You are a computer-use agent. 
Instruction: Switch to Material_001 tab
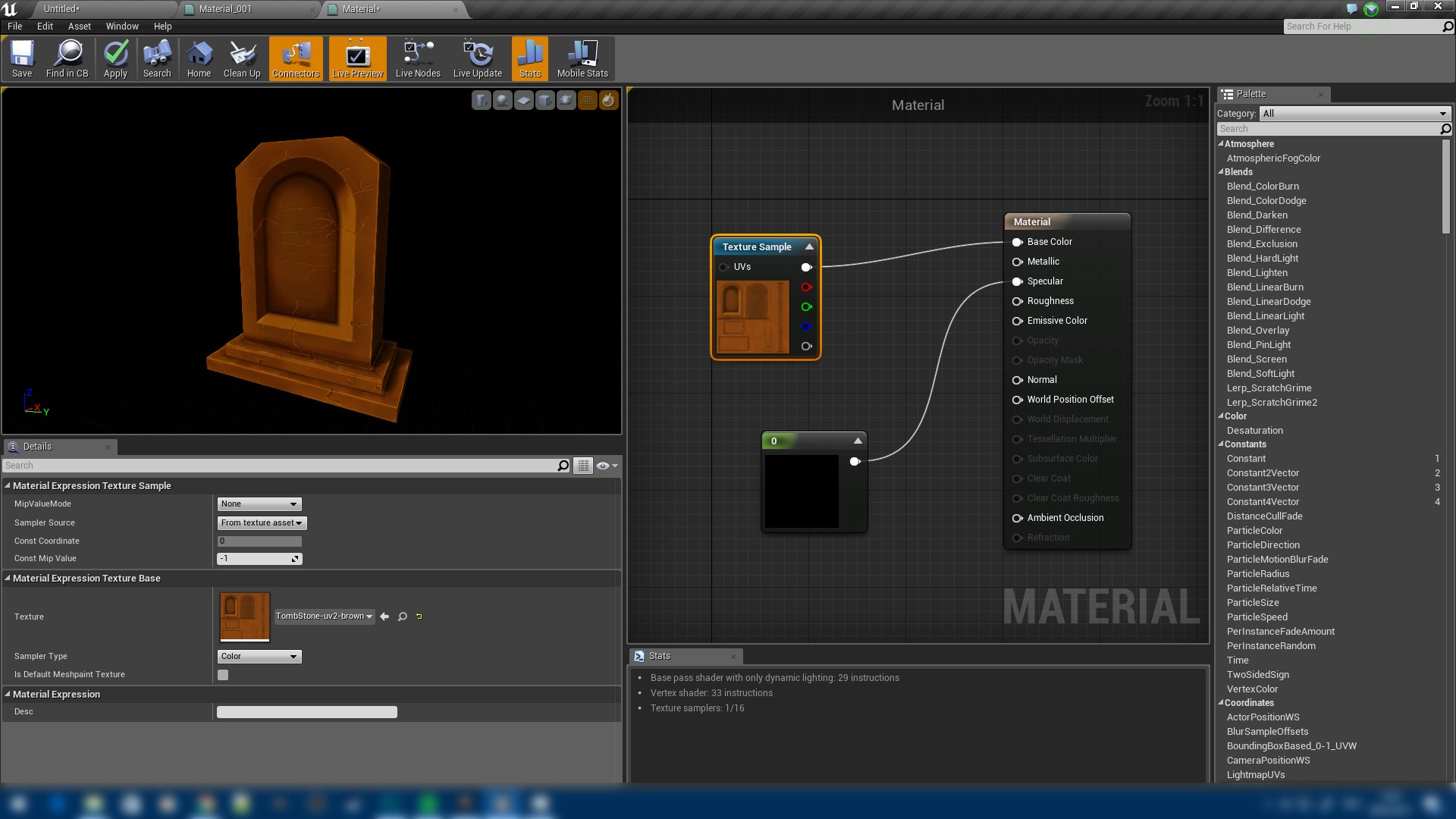click(225, 9)
